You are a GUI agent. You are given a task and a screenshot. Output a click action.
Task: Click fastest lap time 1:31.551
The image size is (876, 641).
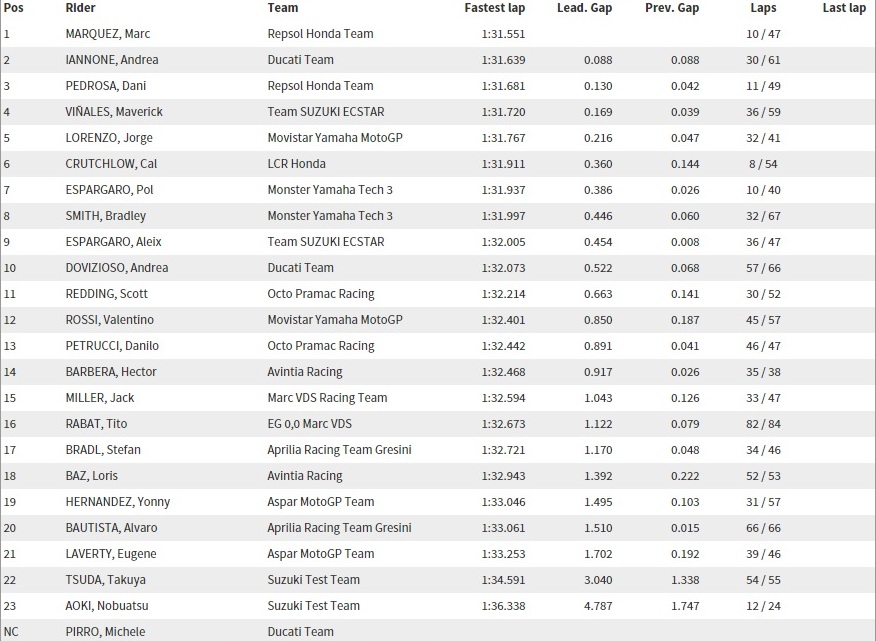[x=501, y=34]
